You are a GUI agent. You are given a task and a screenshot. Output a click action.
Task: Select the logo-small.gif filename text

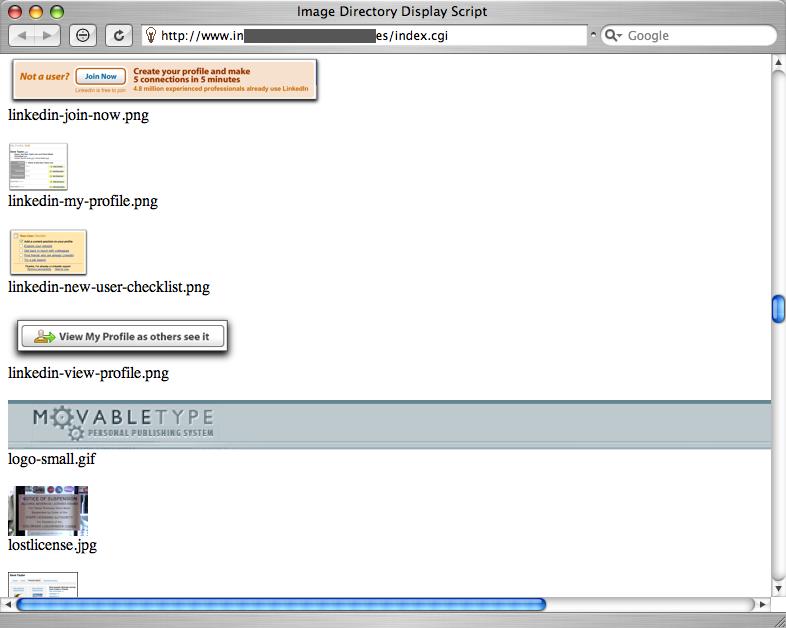[52, 459]
